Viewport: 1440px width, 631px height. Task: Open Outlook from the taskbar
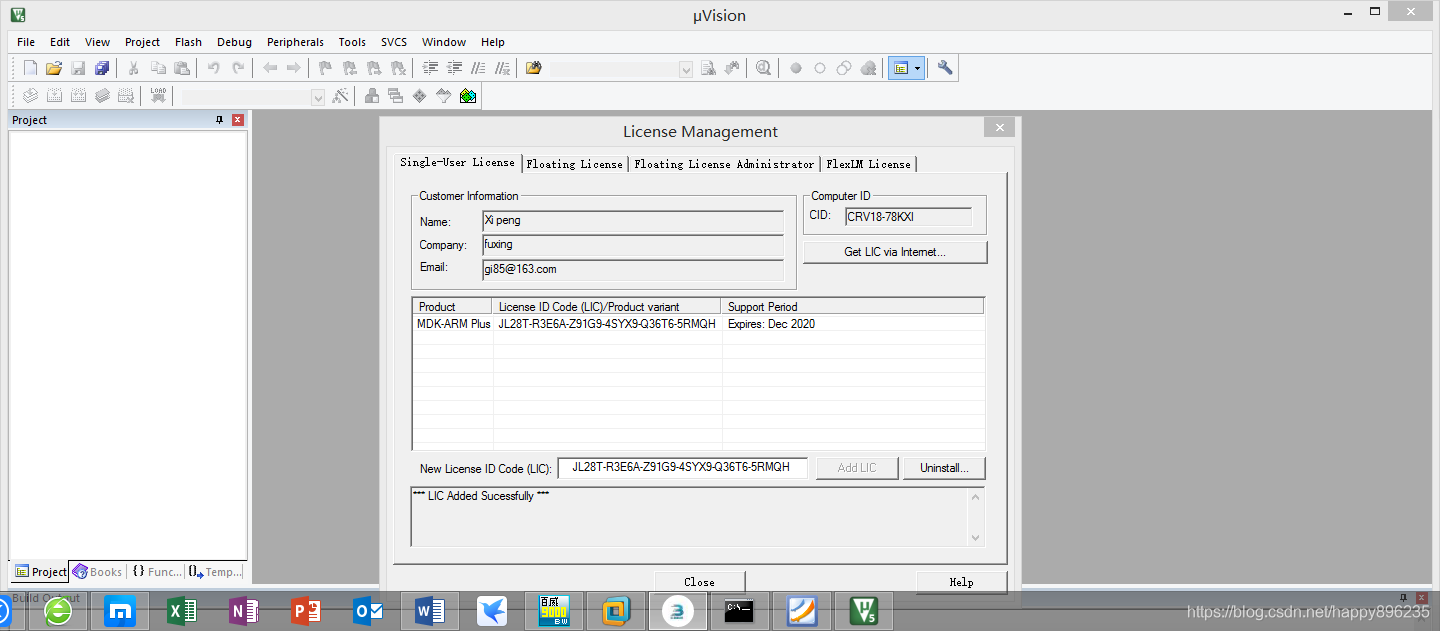[367, 610]
